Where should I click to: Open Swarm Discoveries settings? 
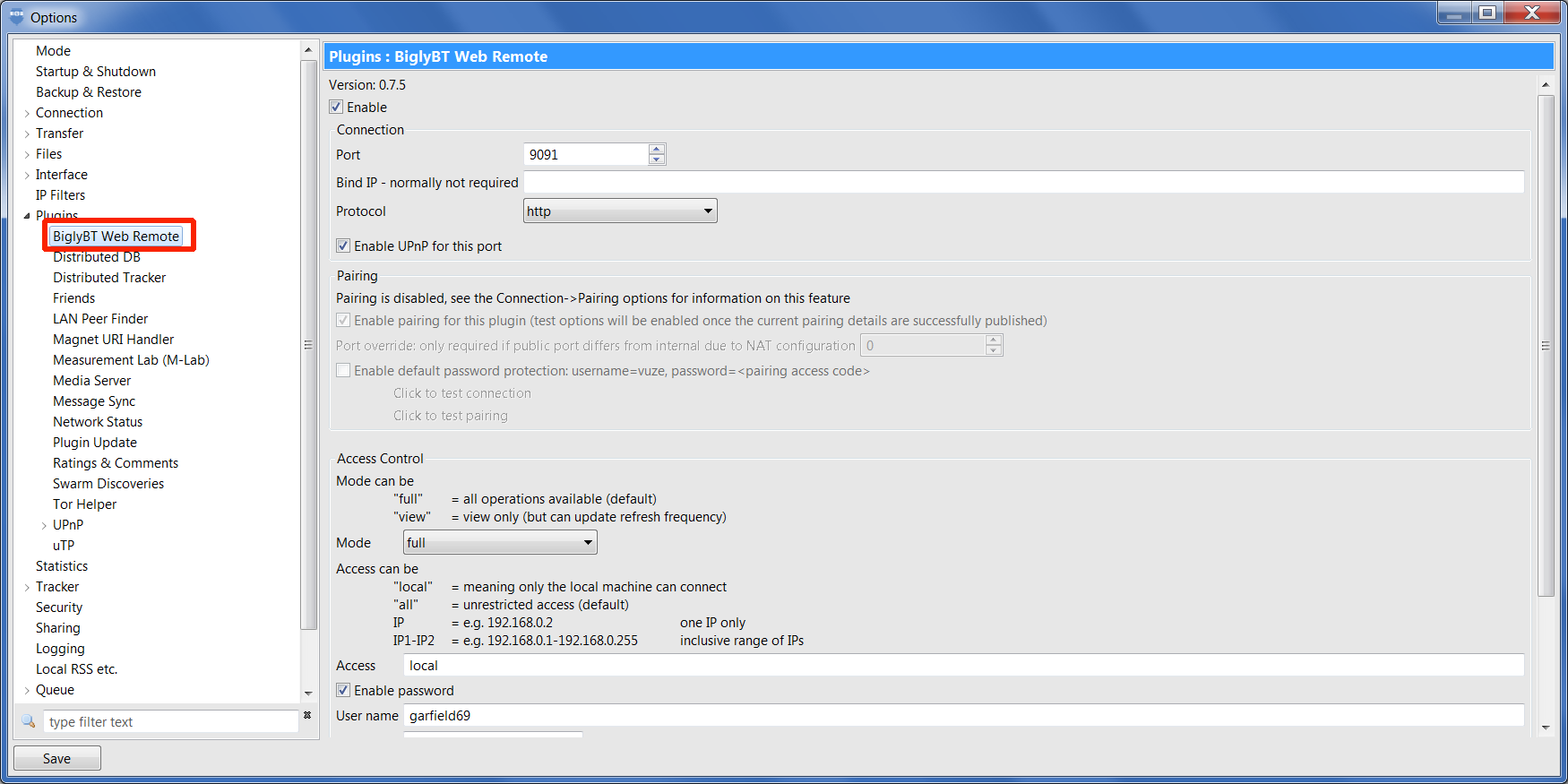tap(108, 484)
